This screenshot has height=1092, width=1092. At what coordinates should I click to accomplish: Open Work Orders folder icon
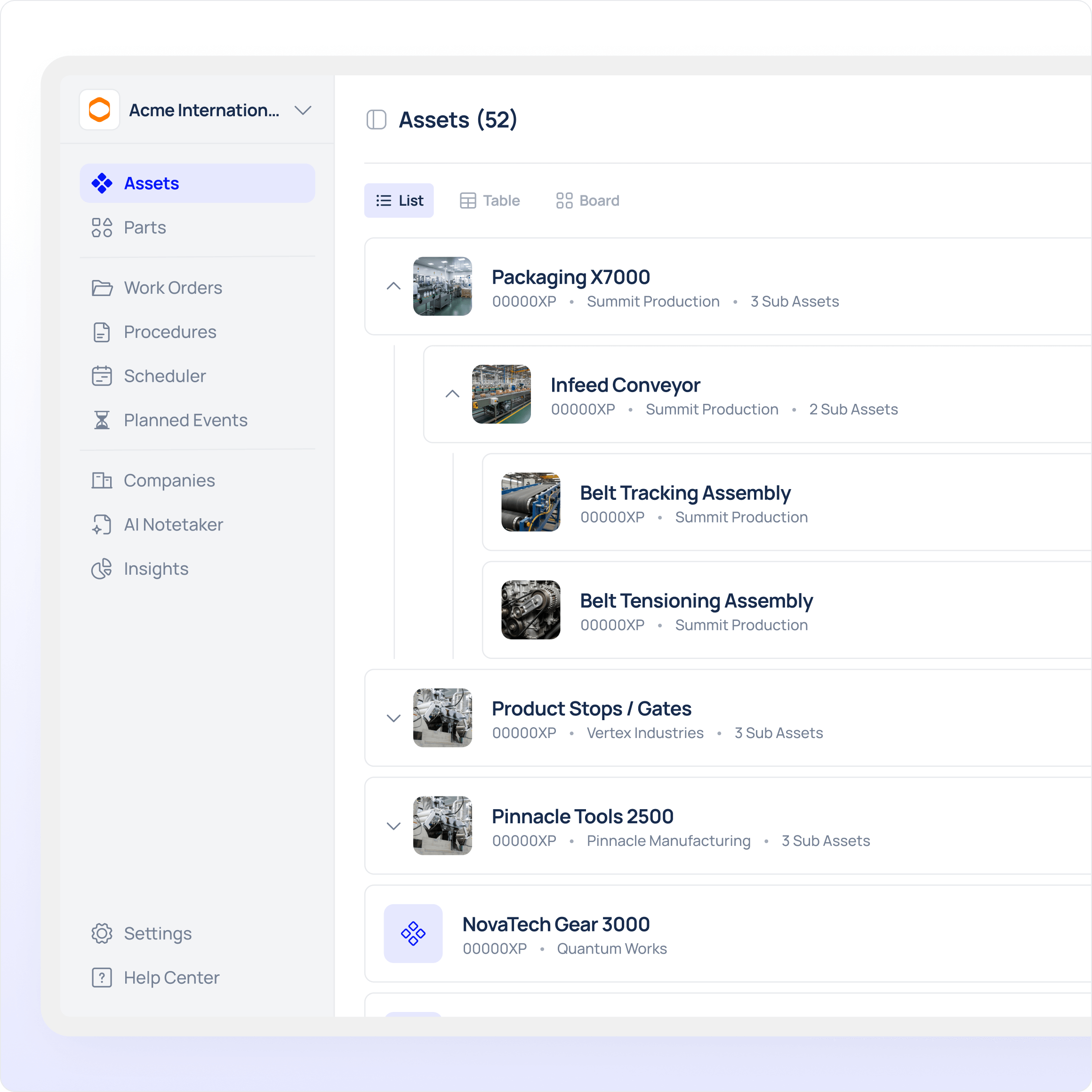(x=102, y=288)
